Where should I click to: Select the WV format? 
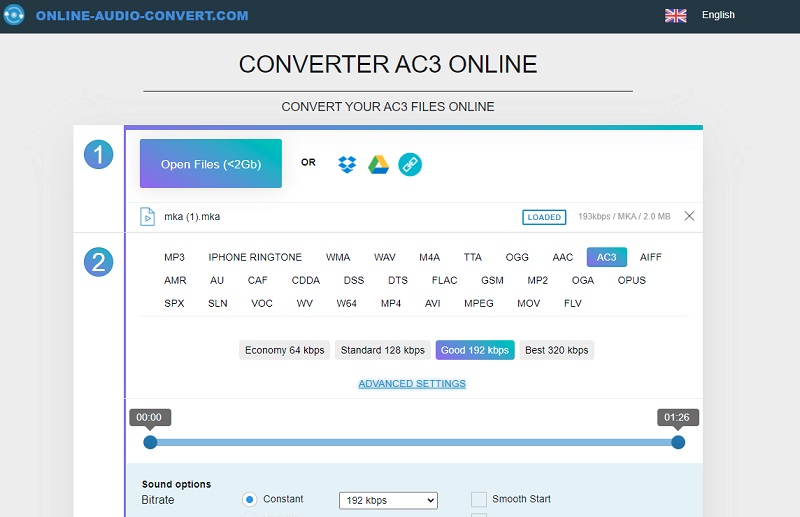(305, 303)
